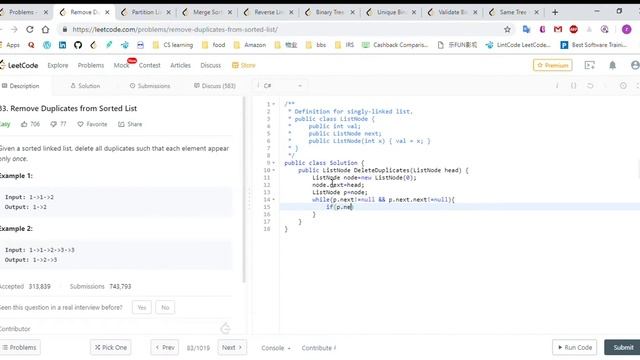The height and width of the screenshot is (360, 640).
Task: Go to the Prev problem
Action: point(165,347)
